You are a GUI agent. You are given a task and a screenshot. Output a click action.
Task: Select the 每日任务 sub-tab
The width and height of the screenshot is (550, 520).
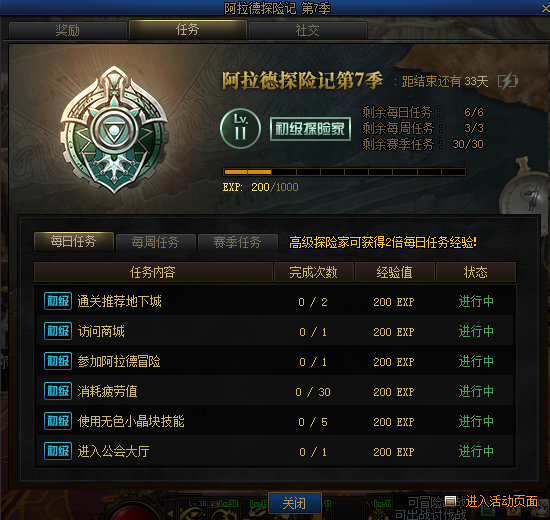(74, 241)
